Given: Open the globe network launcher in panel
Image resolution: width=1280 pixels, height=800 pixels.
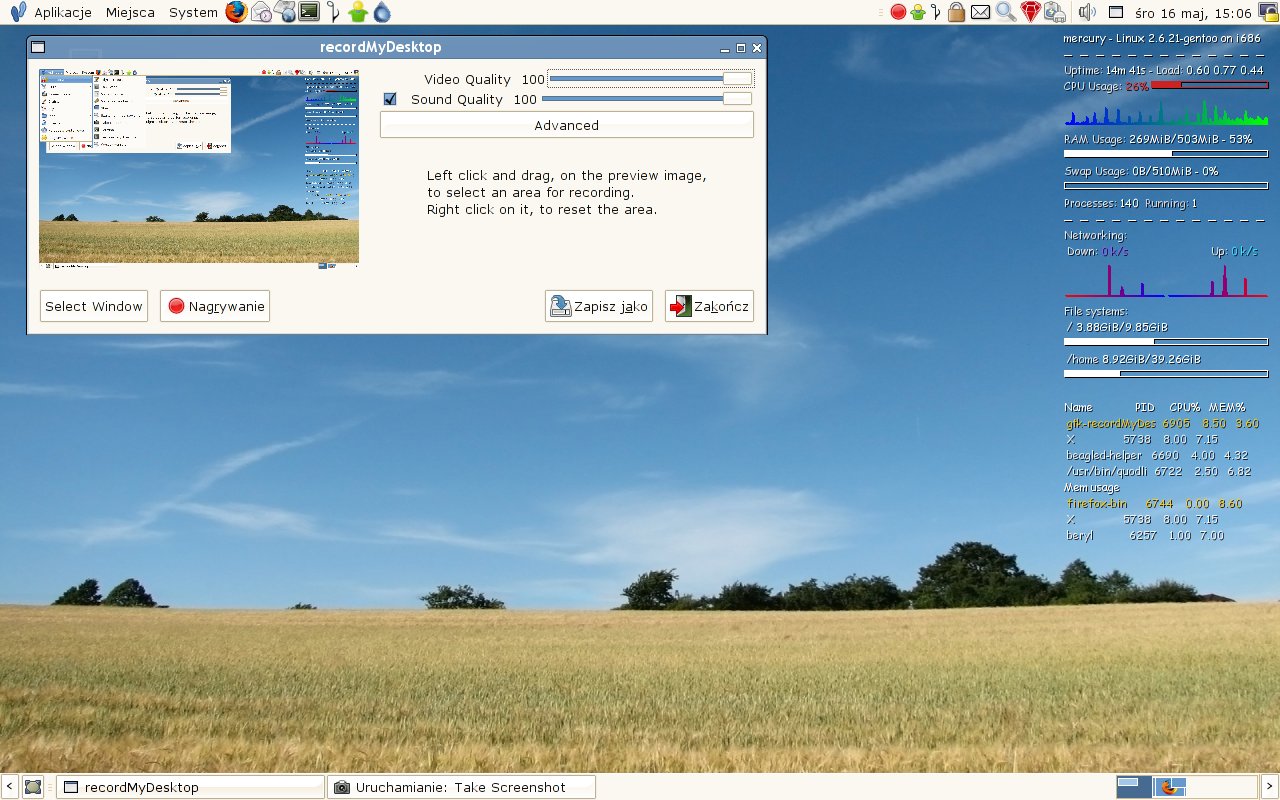Looking at the screenshot, I should click(x=285, y=12).
